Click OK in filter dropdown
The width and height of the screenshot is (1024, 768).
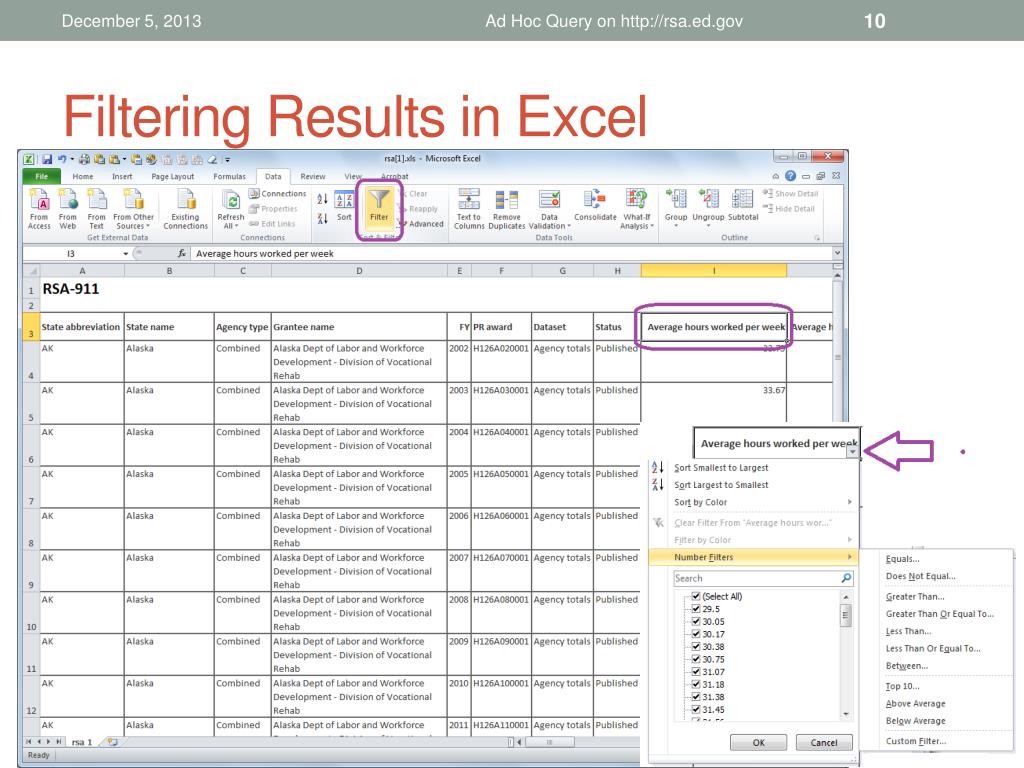point(758,743)
